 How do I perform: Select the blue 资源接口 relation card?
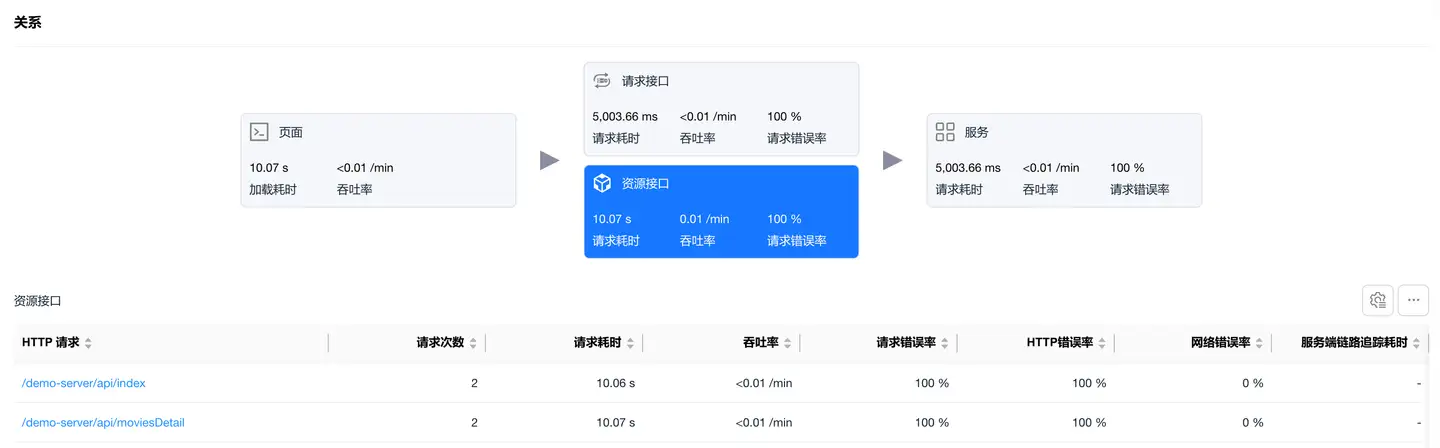point(721,212)
